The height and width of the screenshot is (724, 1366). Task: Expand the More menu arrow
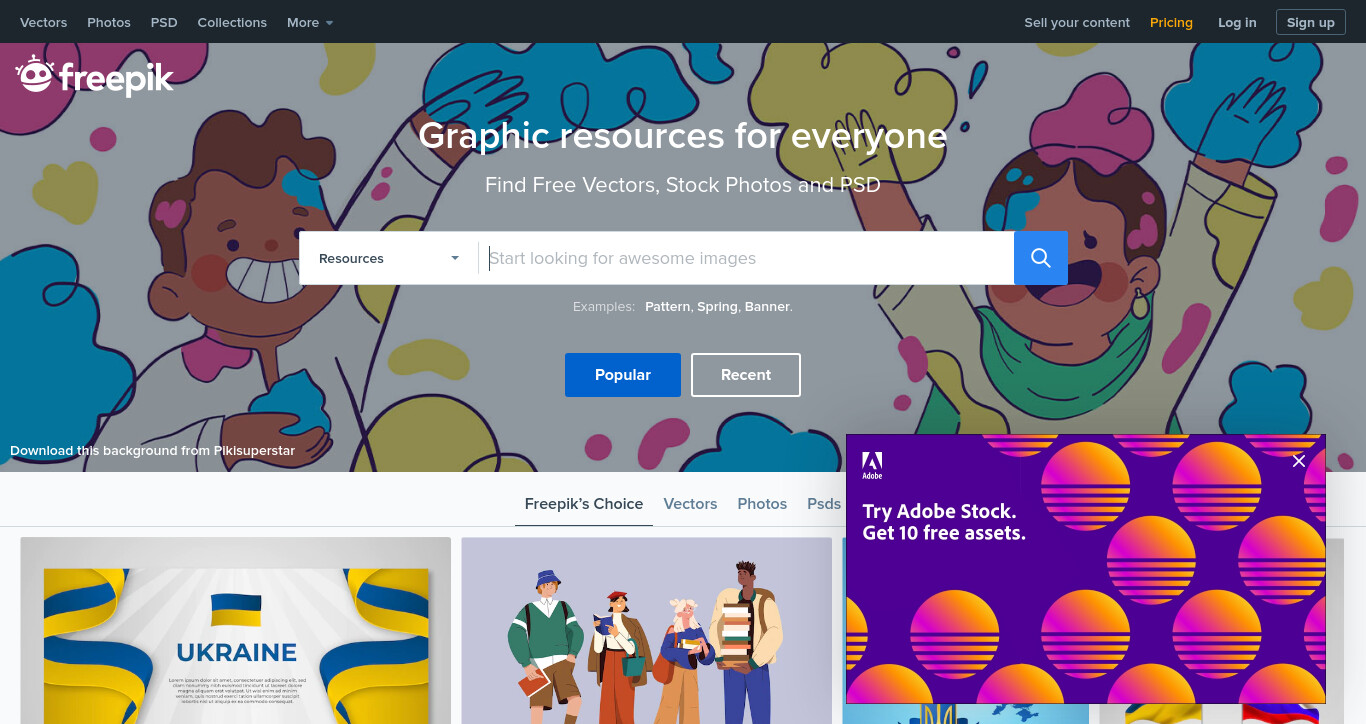pyautogui.click(x=329, y=23)
